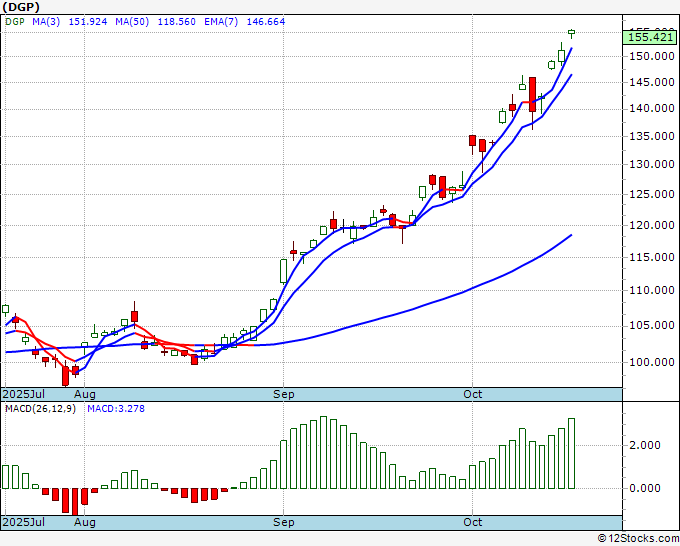The height and width of the screenshot is (546, 680).
Task: Click the 0.000 MACD axis label
Action: point(645,488)
